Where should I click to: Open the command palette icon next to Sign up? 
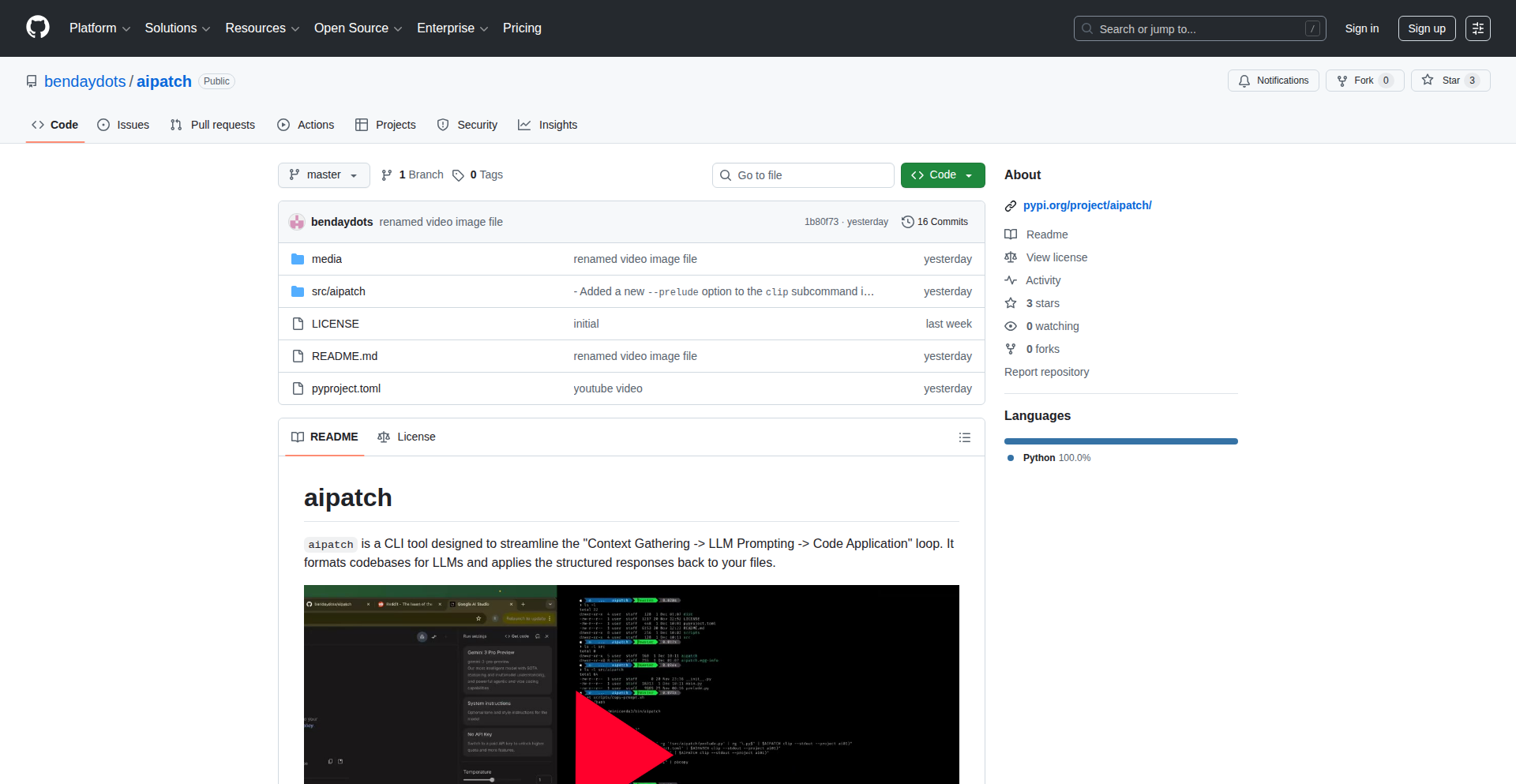pos(1477,28)
